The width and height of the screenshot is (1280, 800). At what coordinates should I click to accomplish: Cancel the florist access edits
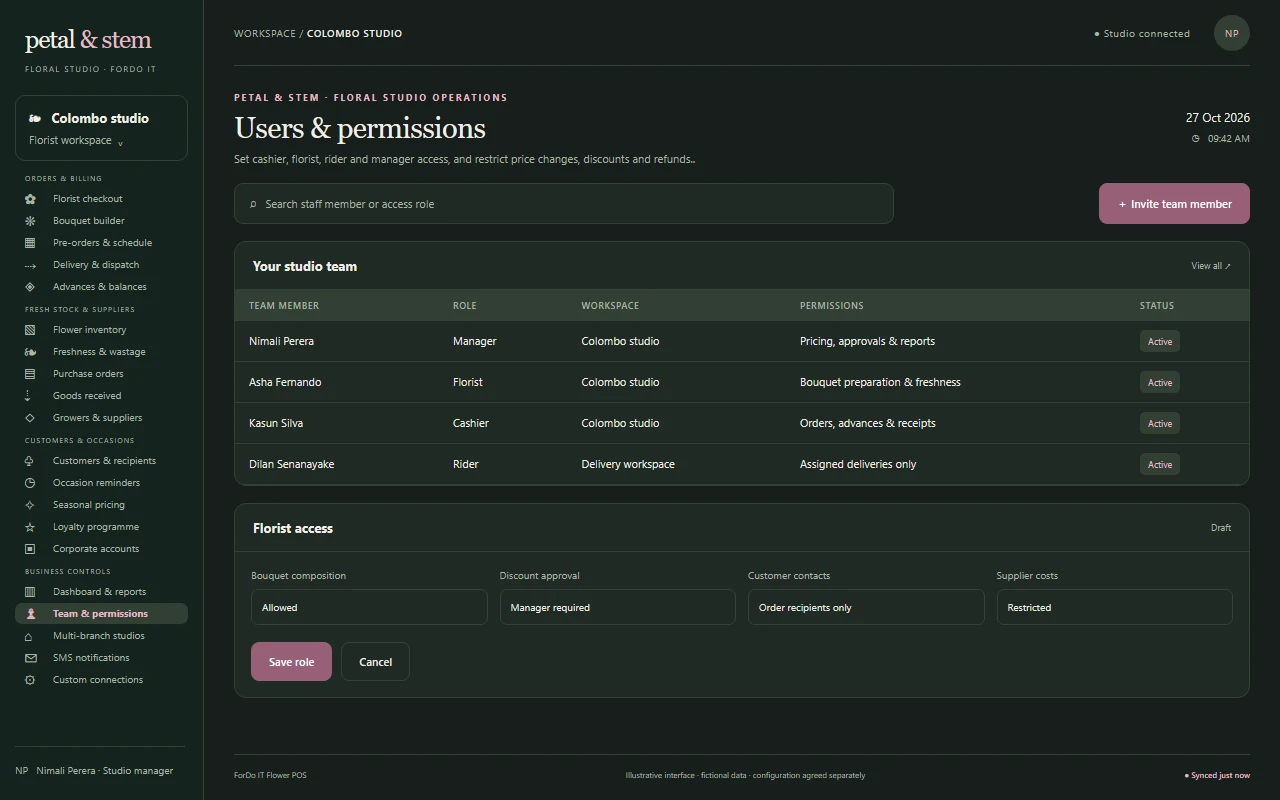click(x=375, y=662)
